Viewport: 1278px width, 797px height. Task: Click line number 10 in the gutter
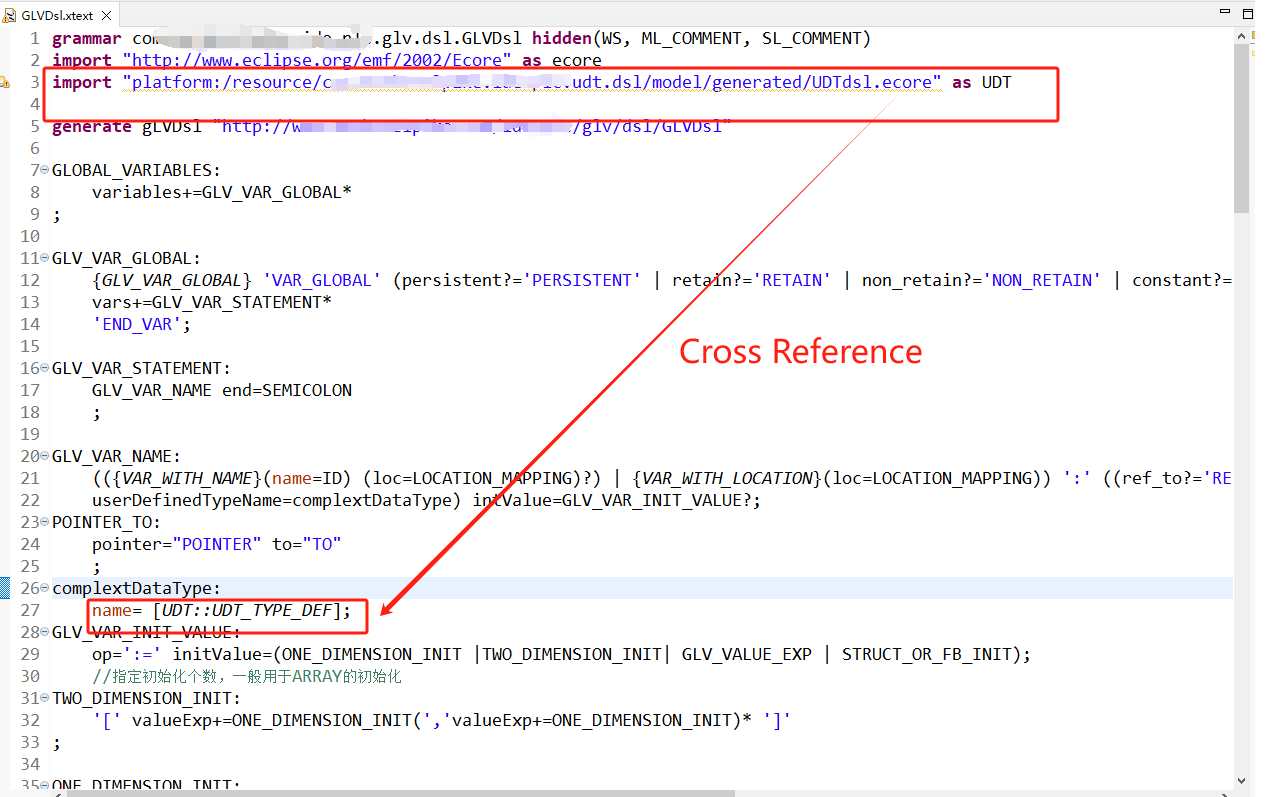(29, 236)
